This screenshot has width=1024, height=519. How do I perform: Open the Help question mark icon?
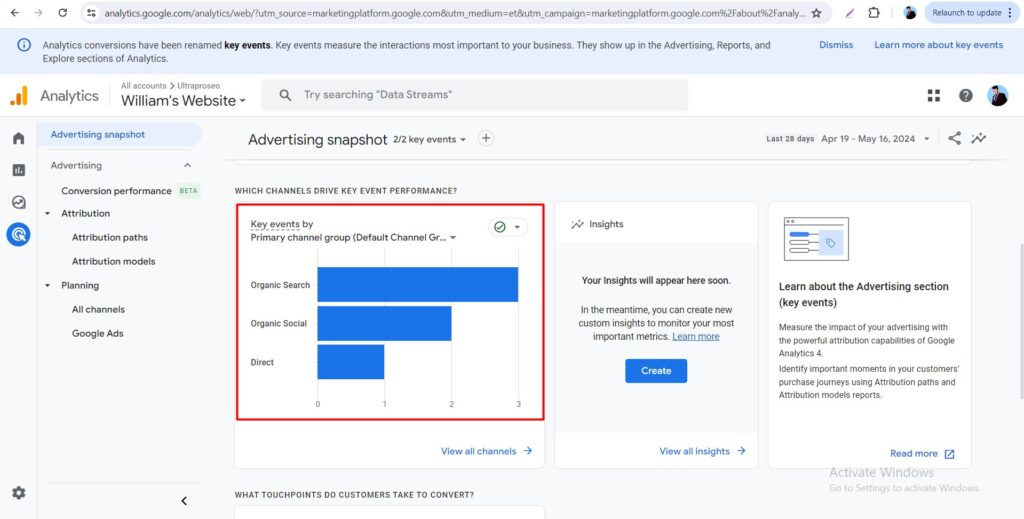coord(965,96)
